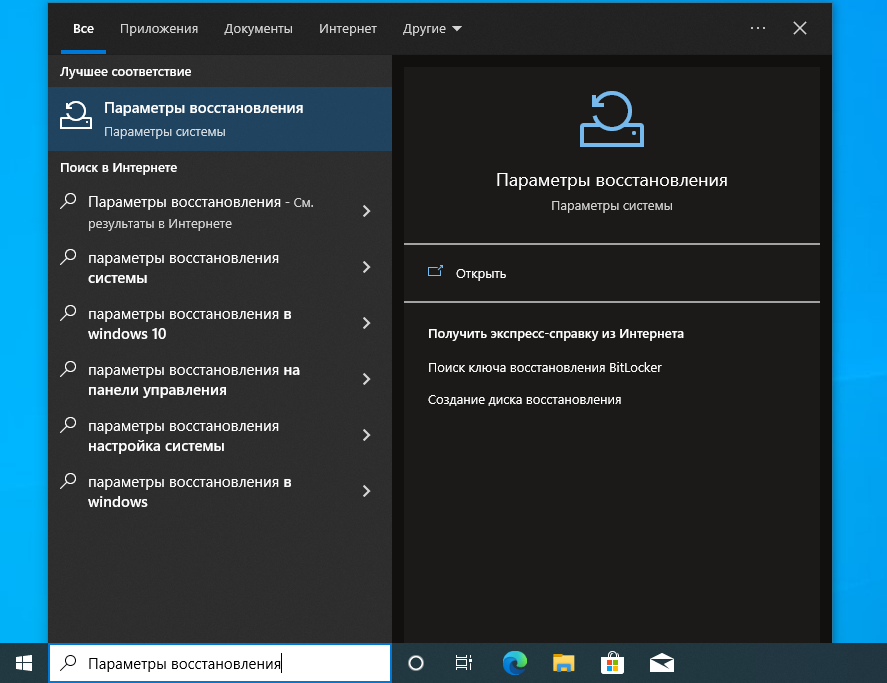Image resolution: width=887 pixels, height=683 pixels.
Task: Switch to the Интернет tab
Action: tap(347, 29)
